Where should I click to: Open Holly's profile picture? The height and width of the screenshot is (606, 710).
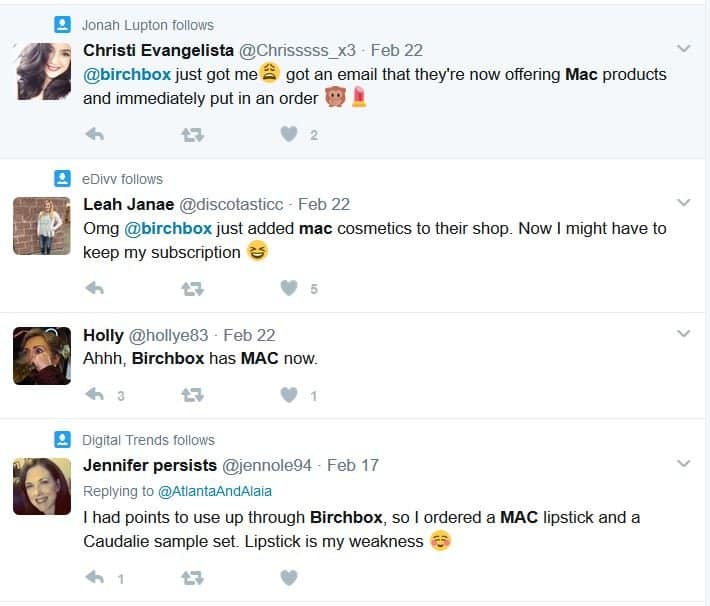tap(42, 355)
